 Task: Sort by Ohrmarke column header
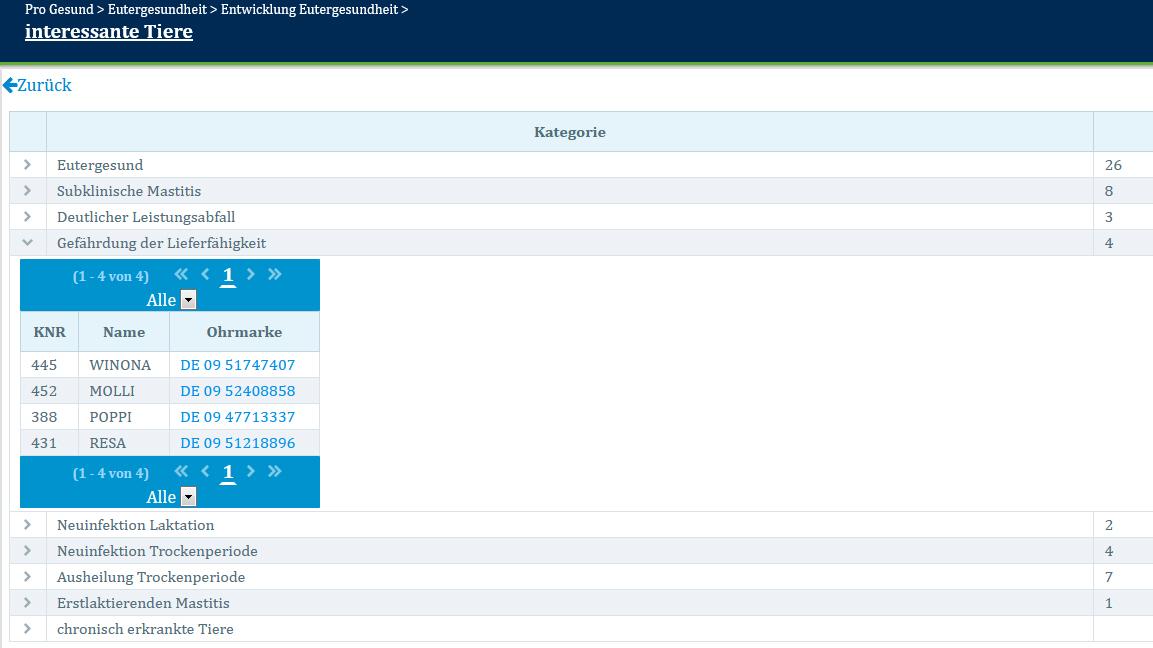(244, 332)
